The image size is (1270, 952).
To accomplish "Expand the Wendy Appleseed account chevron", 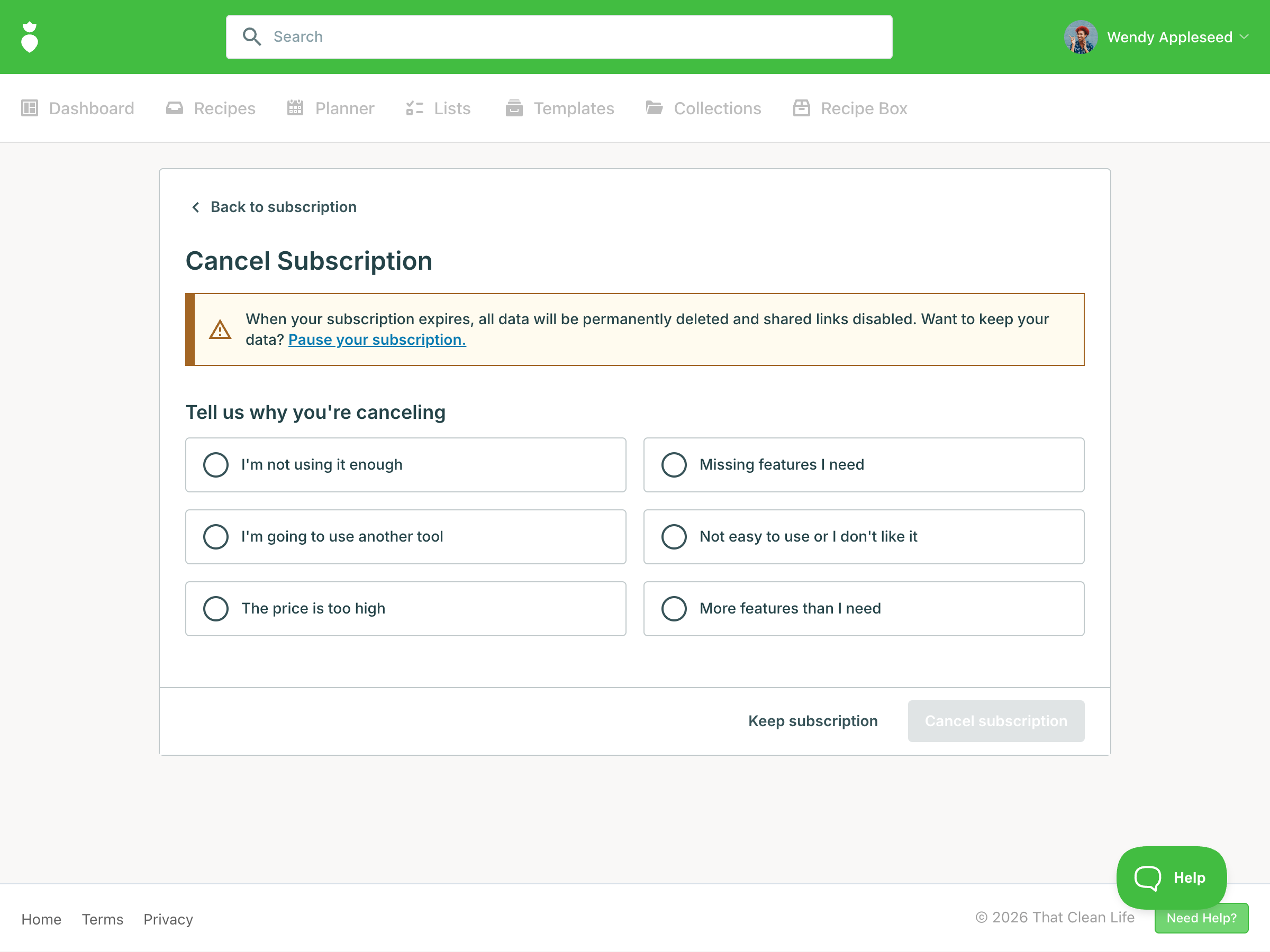I will pyautogui.click(x=1244, y=38).
